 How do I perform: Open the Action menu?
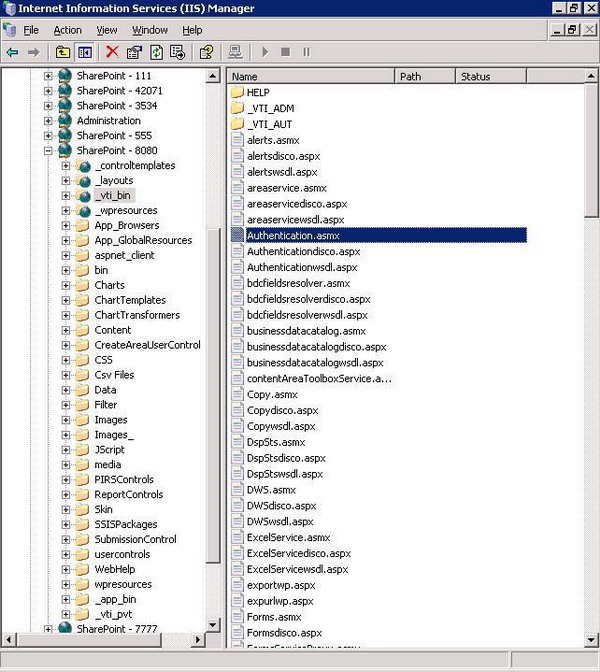67,30
